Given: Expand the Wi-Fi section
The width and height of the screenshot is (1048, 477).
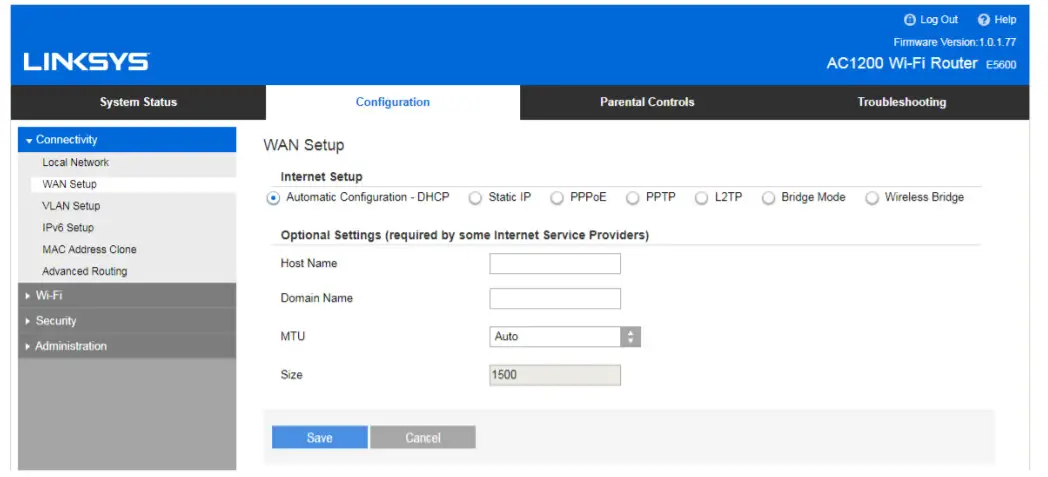Looking at the screenshot, I should point(127,295).
